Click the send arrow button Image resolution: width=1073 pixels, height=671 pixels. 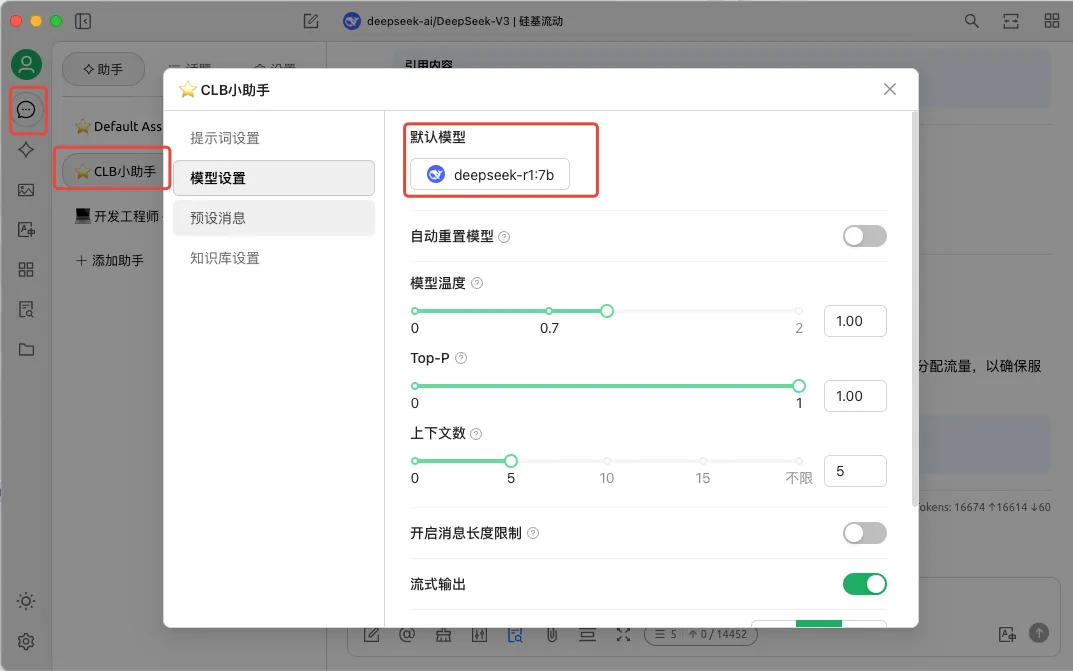click(x=1039, y=633)
